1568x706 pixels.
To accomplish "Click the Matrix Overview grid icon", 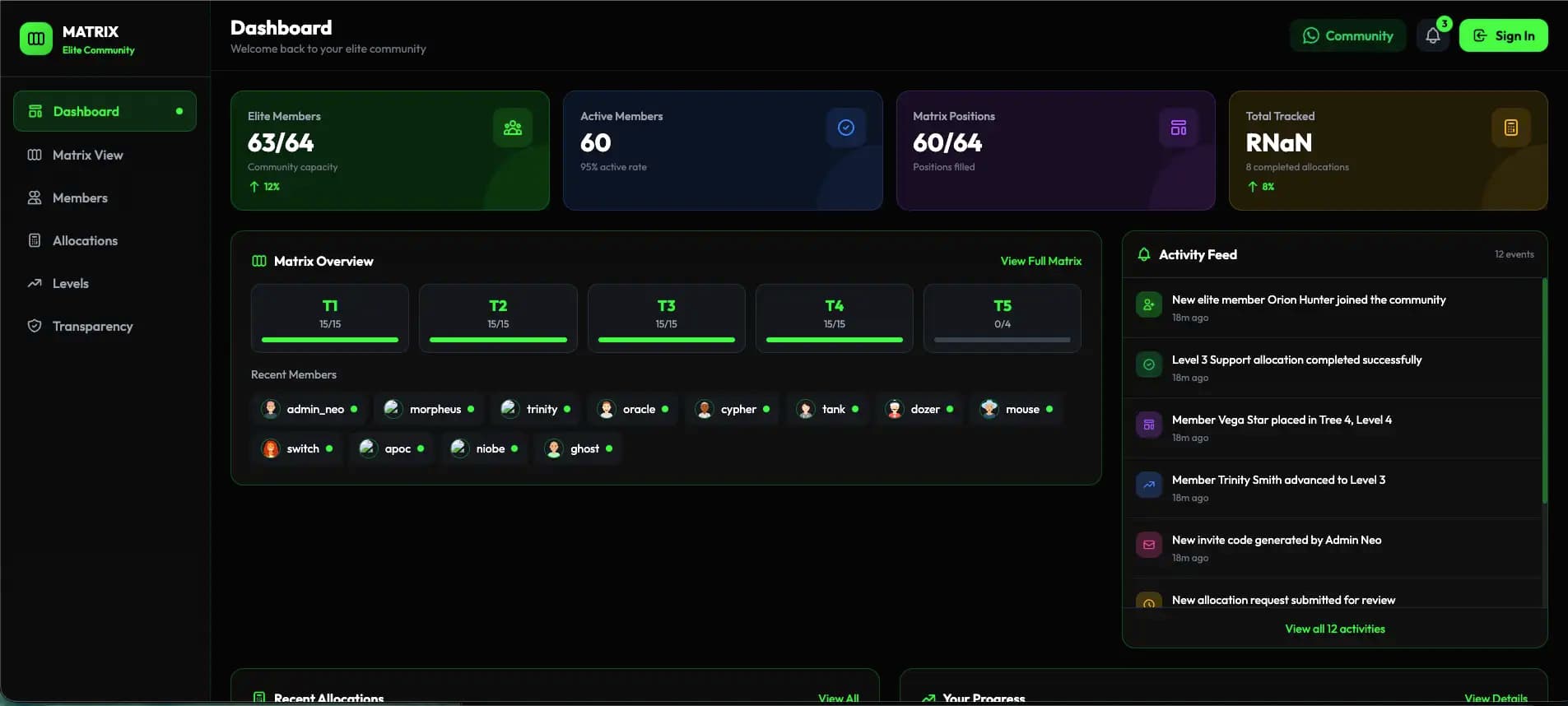I will pyautogui.click(x=259, y=261).
